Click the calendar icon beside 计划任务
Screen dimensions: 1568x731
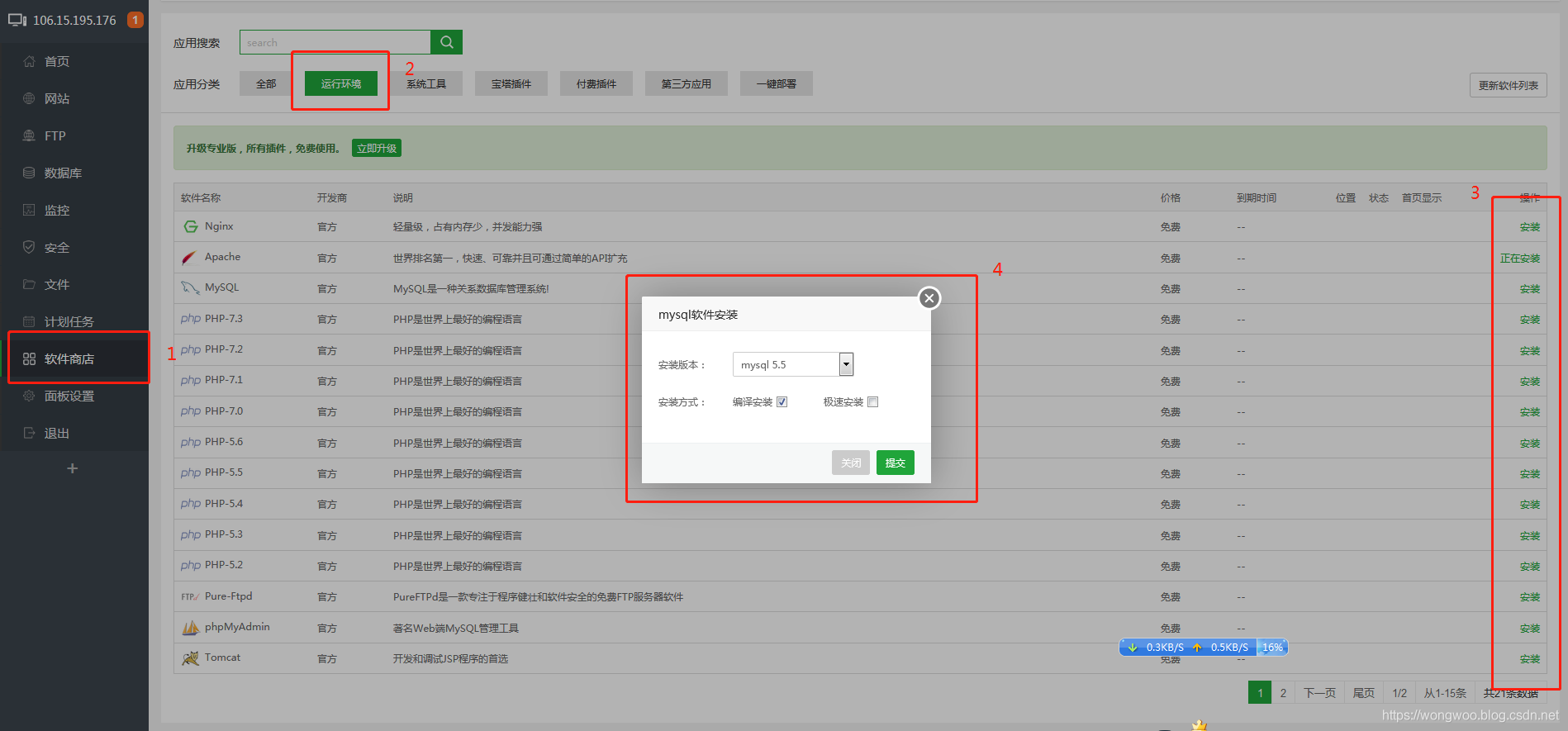coord(29,321)
